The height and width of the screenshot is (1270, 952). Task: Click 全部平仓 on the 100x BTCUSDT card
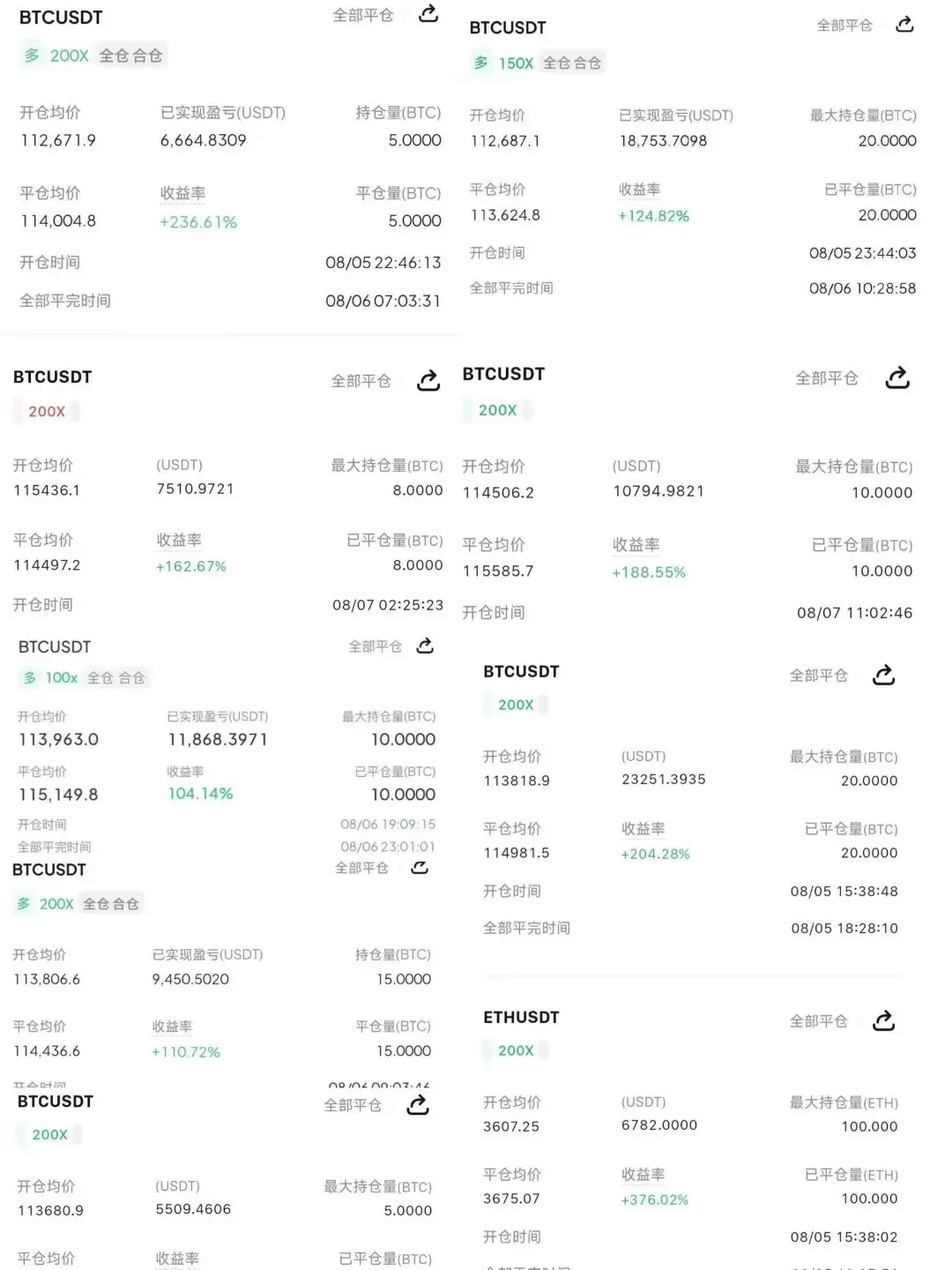pyautogui.click(x=376, y=646)
